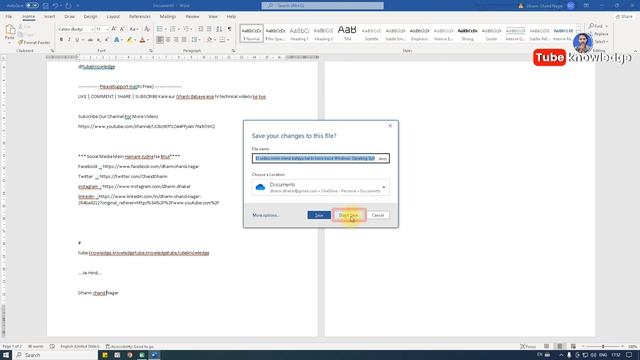Image resolution: width=640 pixels, height=360 pixels.
Task: Click the Save icon in title bar
Action: click(46, 6)
